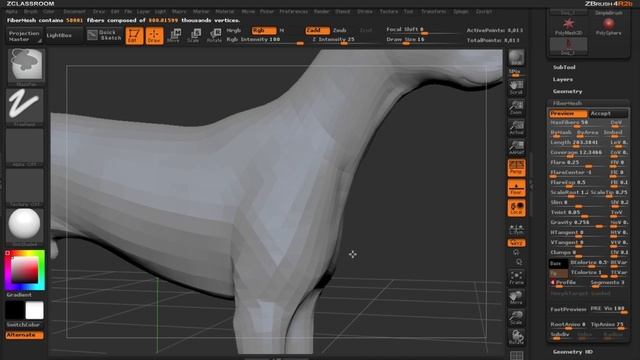The image size is (640, 360).
Task: Click the AAHalf icon
Action: tap(516, 147)
